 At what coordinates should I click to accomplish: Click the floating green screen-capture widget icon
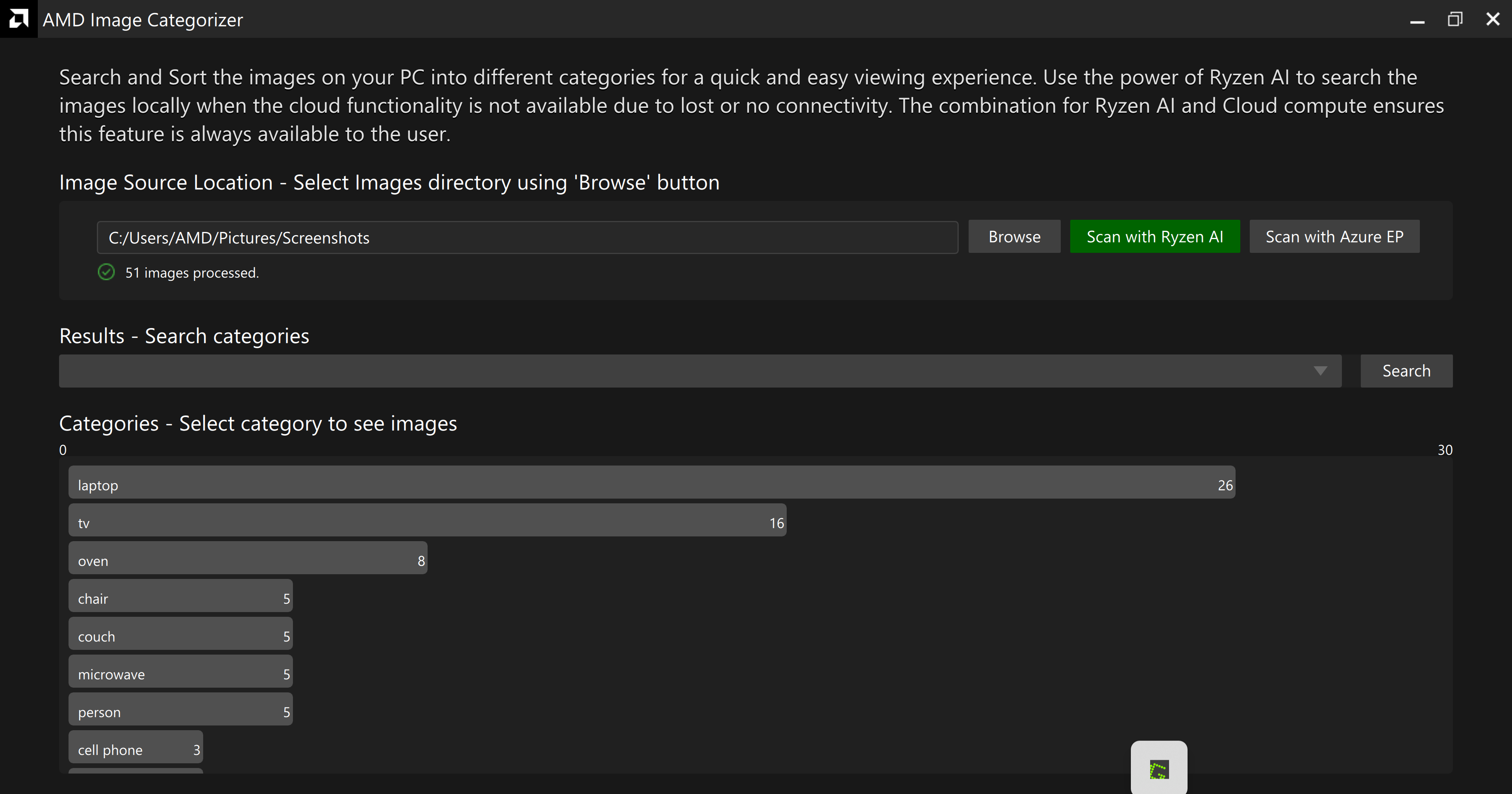tap(1159, 769)
